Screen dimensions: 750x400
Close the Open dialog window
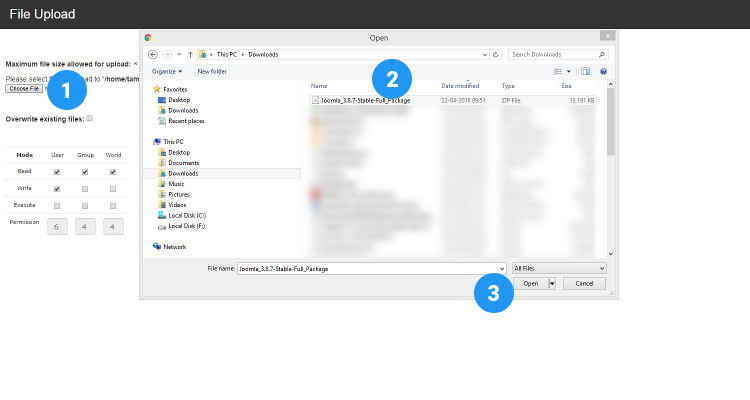(607, 36)
